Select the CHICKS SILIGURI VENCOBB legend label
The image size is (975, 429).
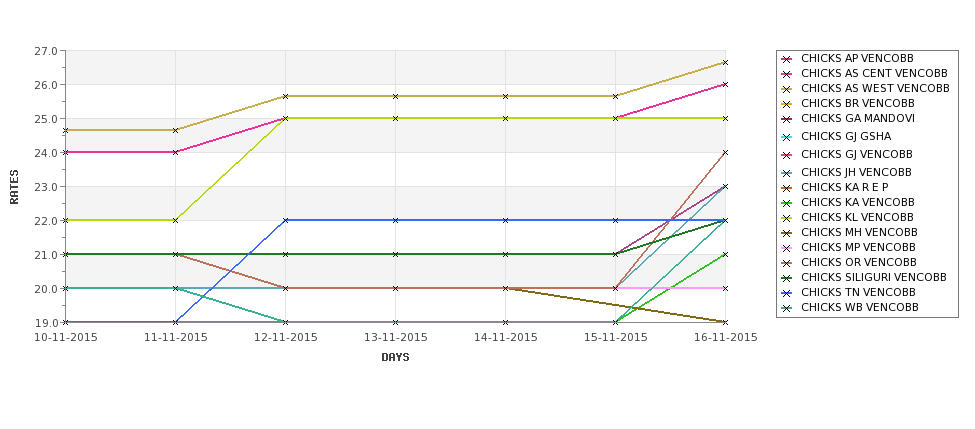[874, 277]
